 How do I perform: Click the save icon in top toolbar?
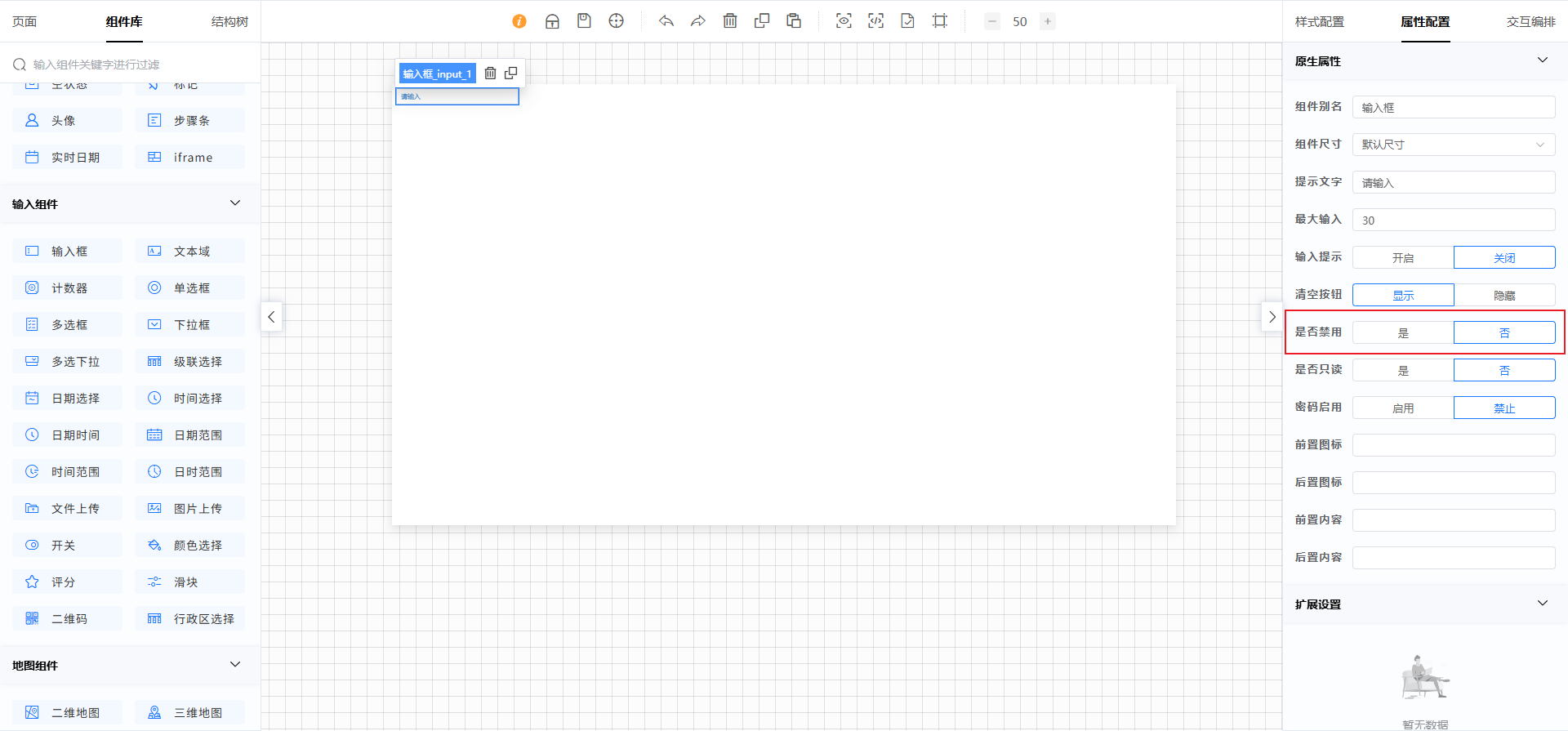tap(584, 21)
